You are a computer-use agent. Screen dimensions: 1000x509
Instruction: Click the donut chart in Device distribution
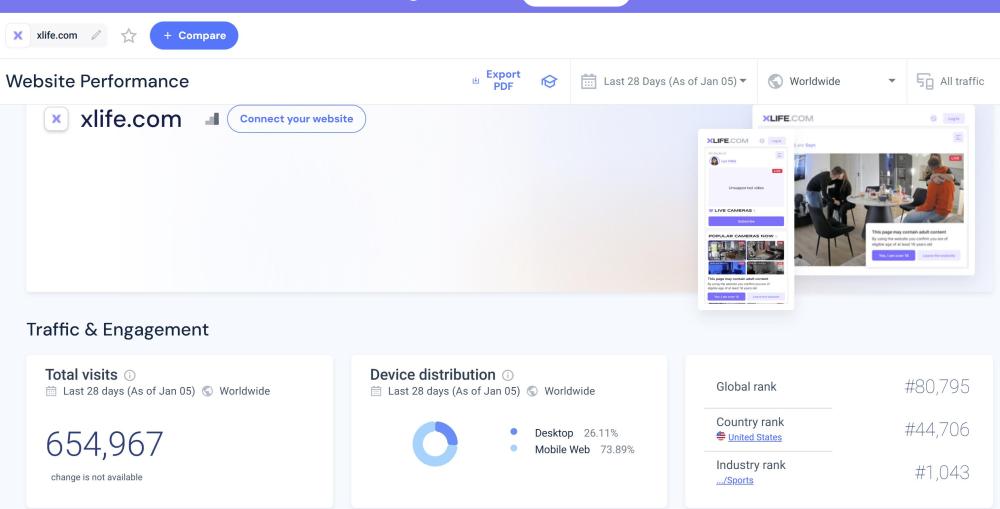[435, 443]
